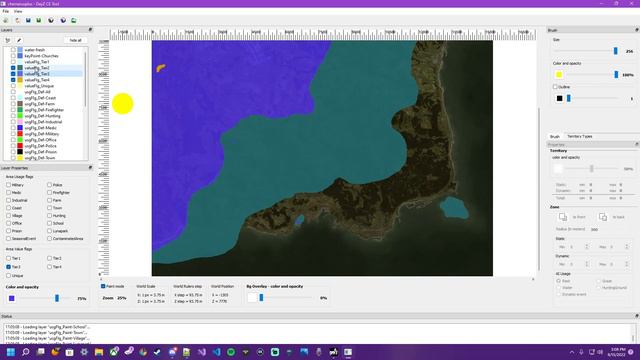This screenshot has width=640, height=360.
Task: Open Spotify from taskbar
Action: [231, 352]
